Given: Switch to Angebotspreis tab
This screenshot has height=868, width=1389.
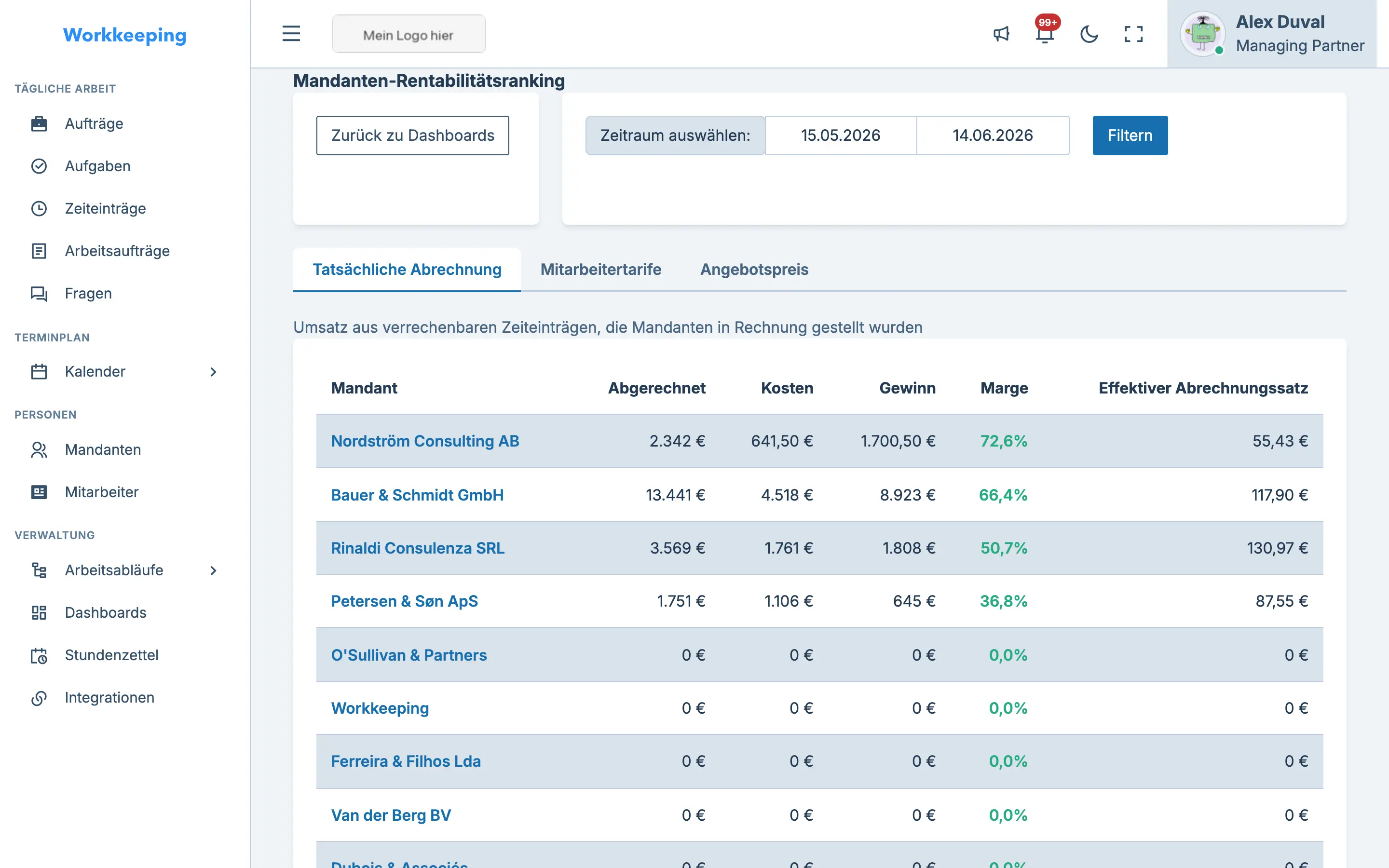Looking at the screenshot, I should (754, 269).
